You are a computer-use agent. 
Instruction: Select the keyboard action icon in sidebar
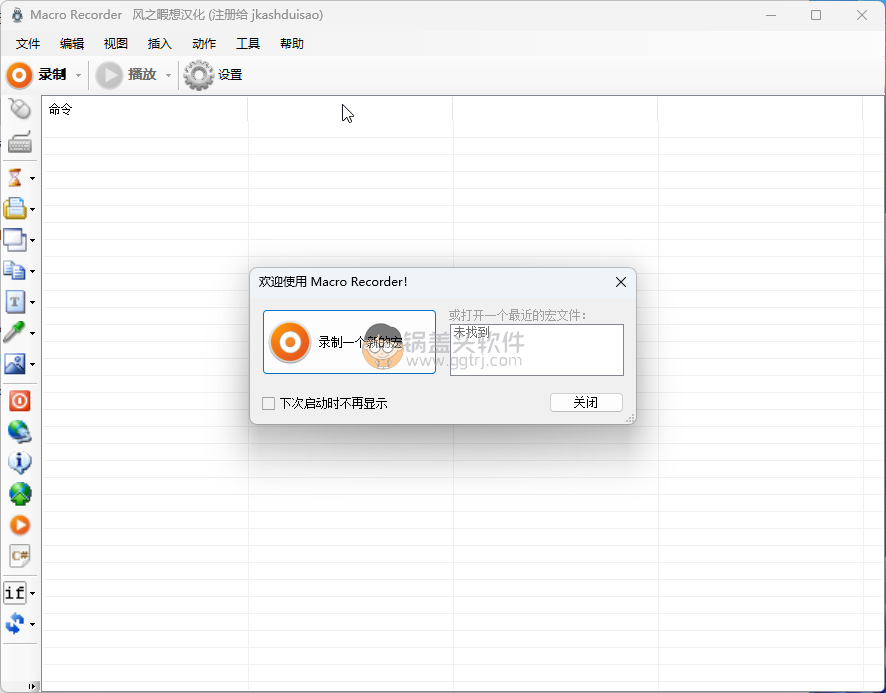click(x=20, y=142)
